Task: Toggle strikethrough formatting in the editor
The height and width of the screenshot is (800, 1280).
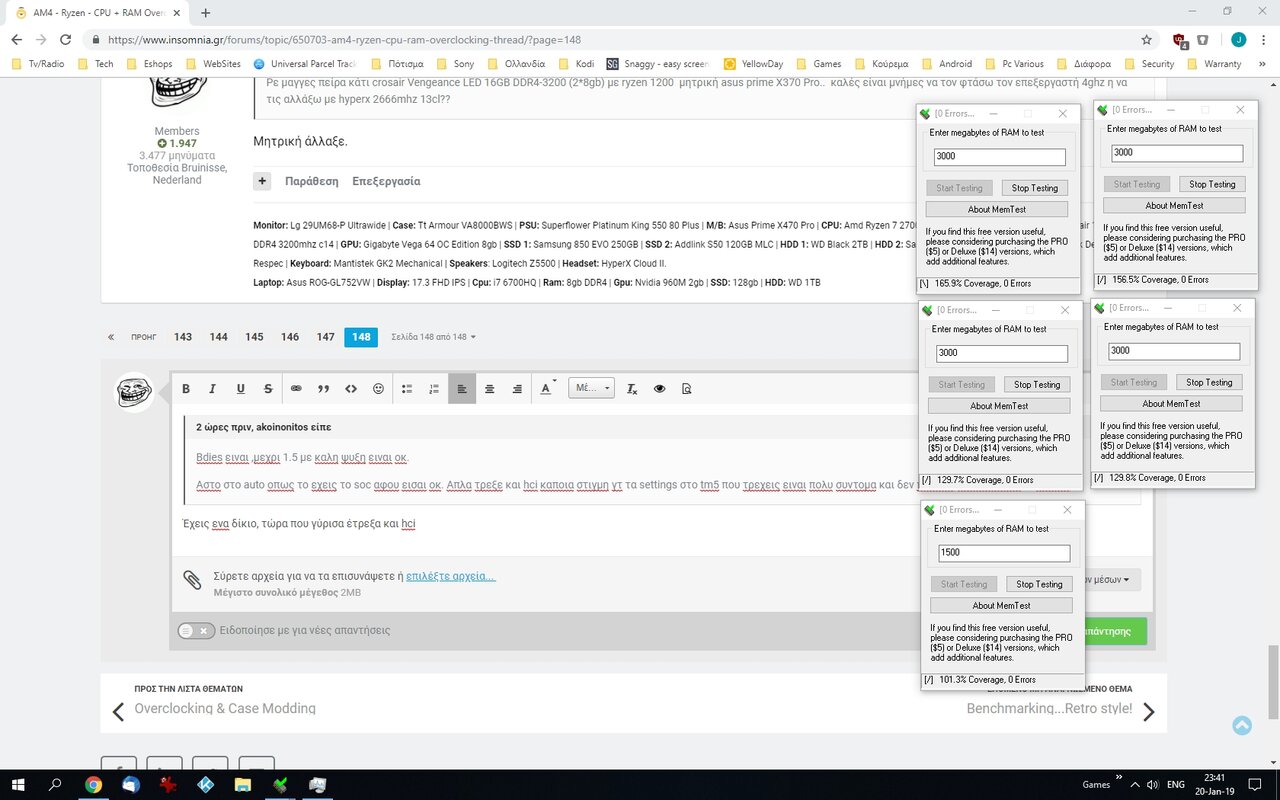Action: click(x=268, y=389)
